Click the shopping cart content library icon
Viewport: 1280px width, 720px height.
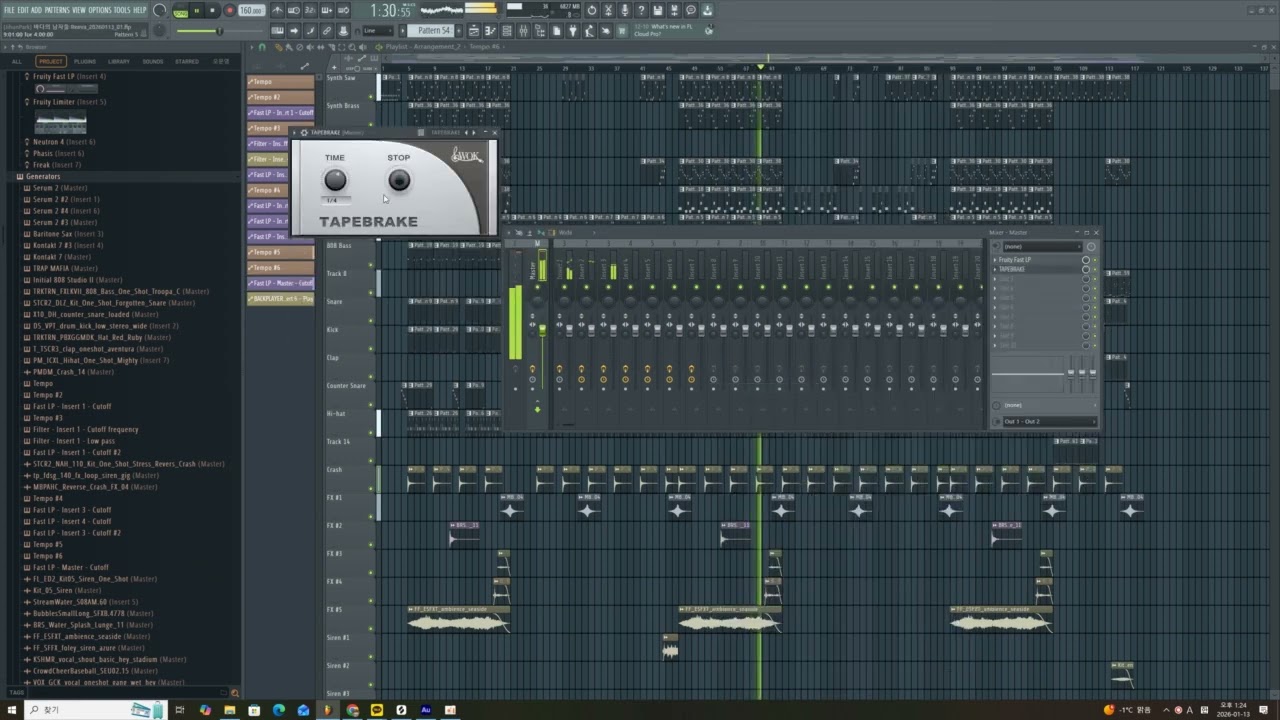coord(621,30)
